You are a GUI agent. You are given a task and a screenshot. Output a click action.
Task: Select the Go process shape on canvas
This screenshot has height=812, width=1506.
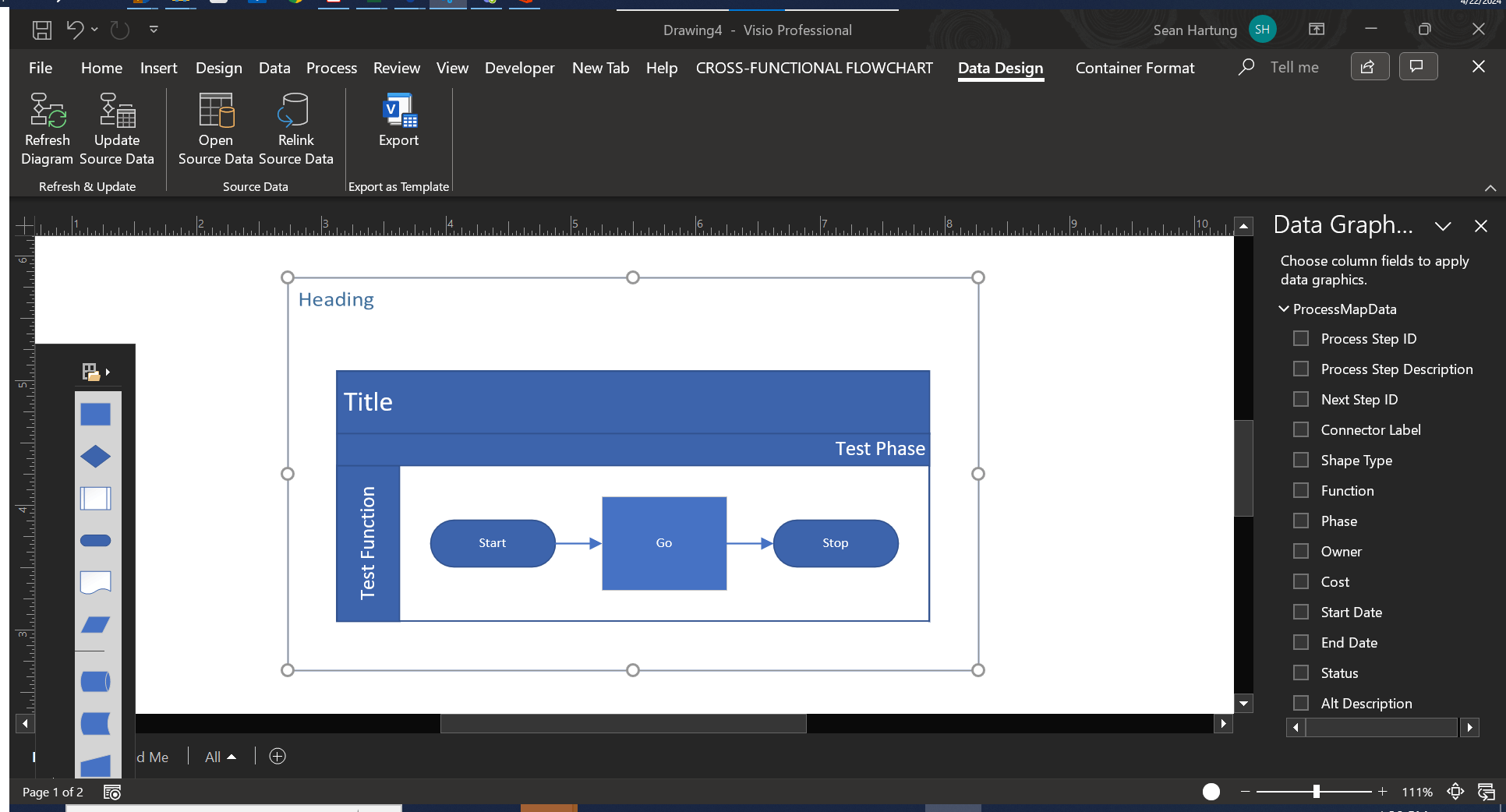point(664,543)
